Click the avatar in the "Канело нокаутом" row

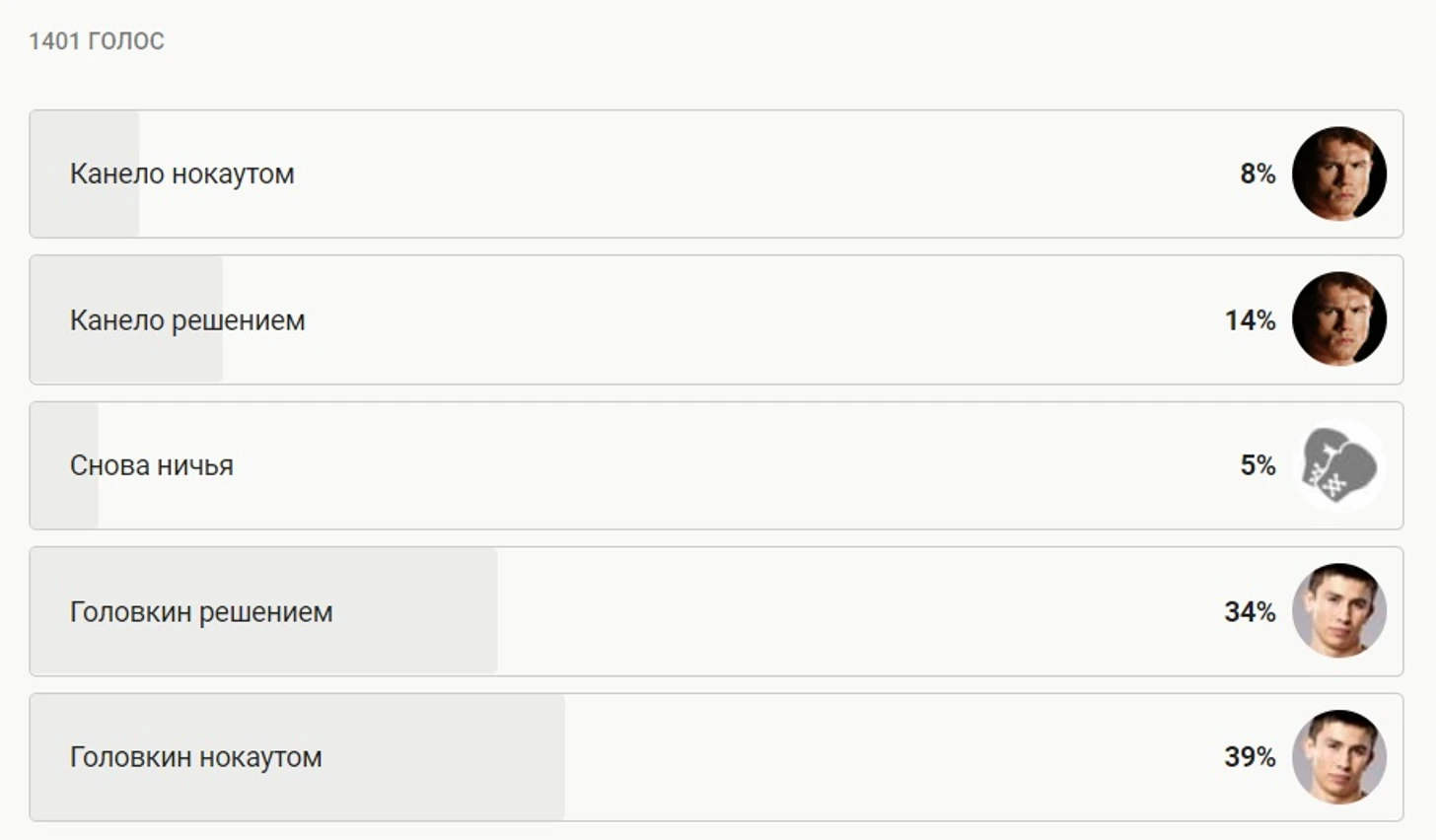[1338, 174]
